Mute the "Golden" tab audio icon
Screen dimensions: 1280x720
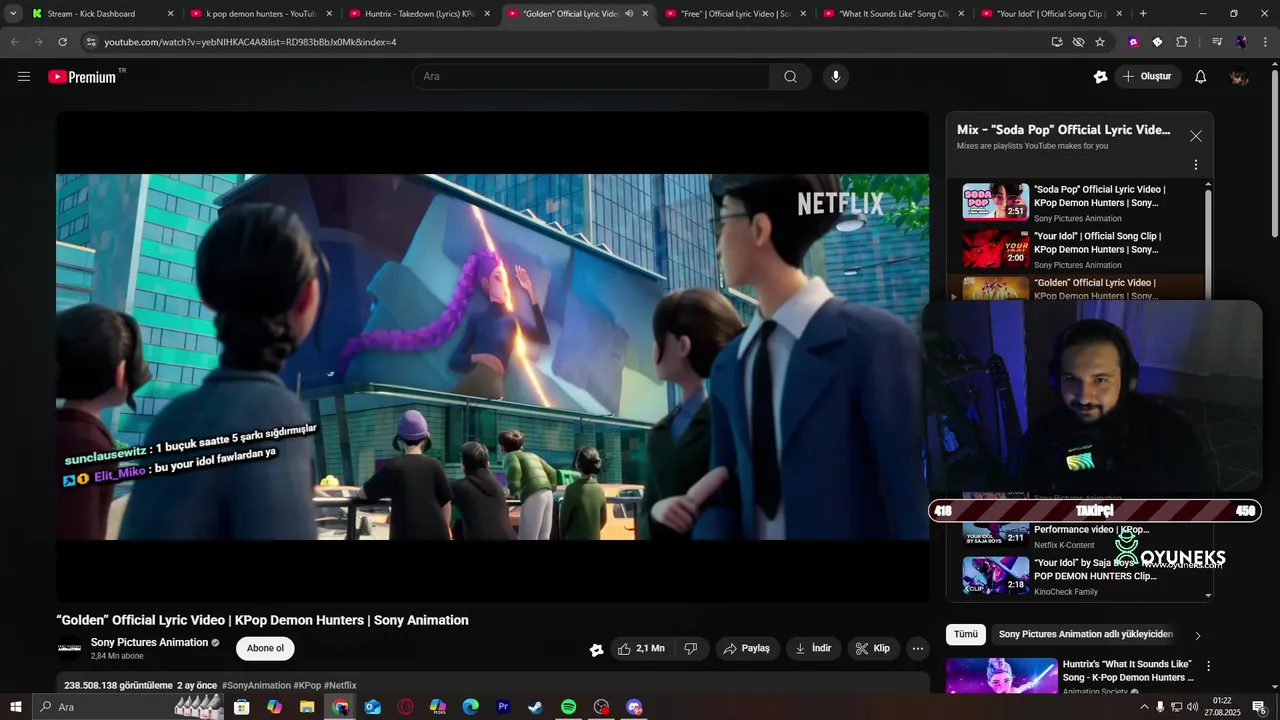tap(629, 14)
